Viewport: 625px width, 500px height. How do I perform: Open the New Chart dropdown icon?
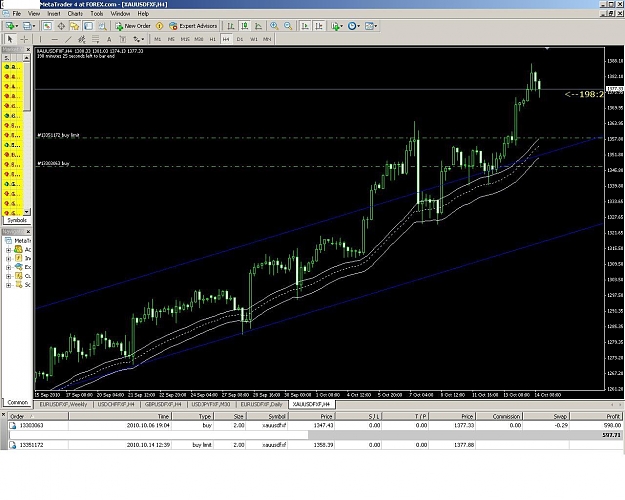(x=11, y=26)
